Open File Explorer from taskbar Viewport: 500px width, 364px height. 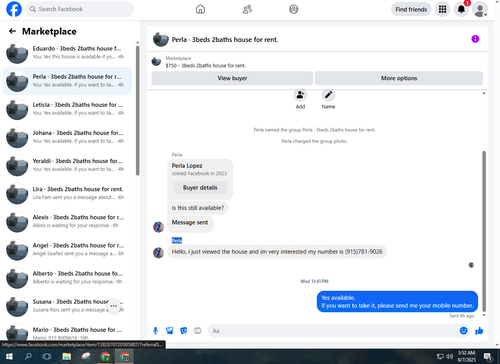pyautogui.click(x=67, y=356)
